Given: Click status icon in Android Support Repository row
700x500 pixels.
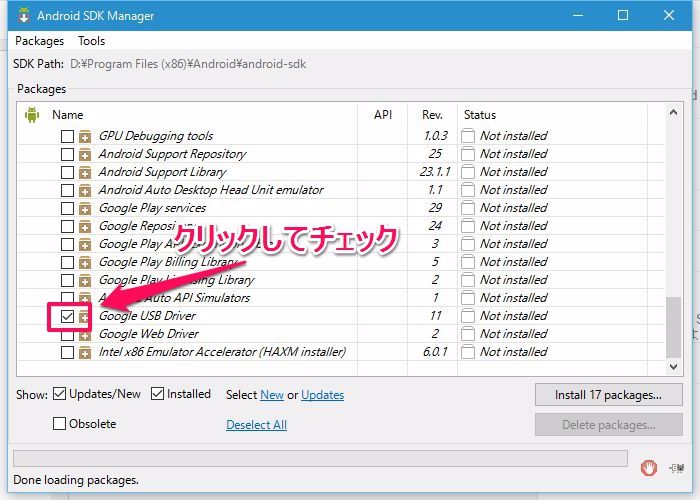Looking at the screenshot, I should (x=467, y=154).
